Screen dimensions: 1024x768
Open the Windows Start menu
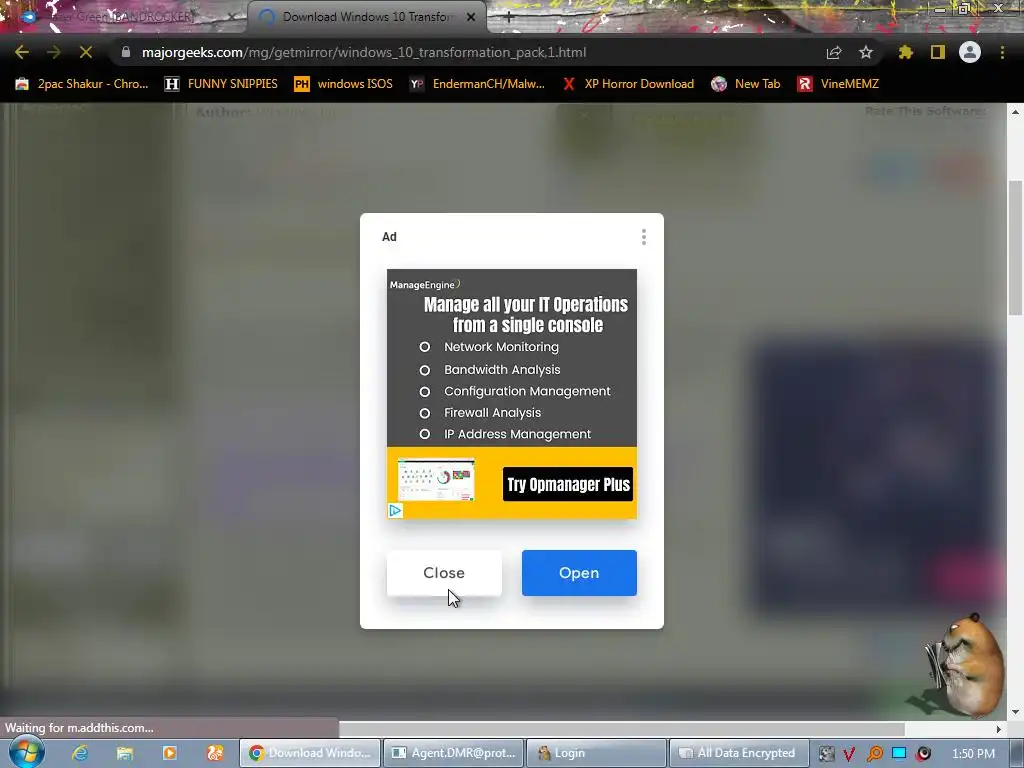tap(26, 752)
